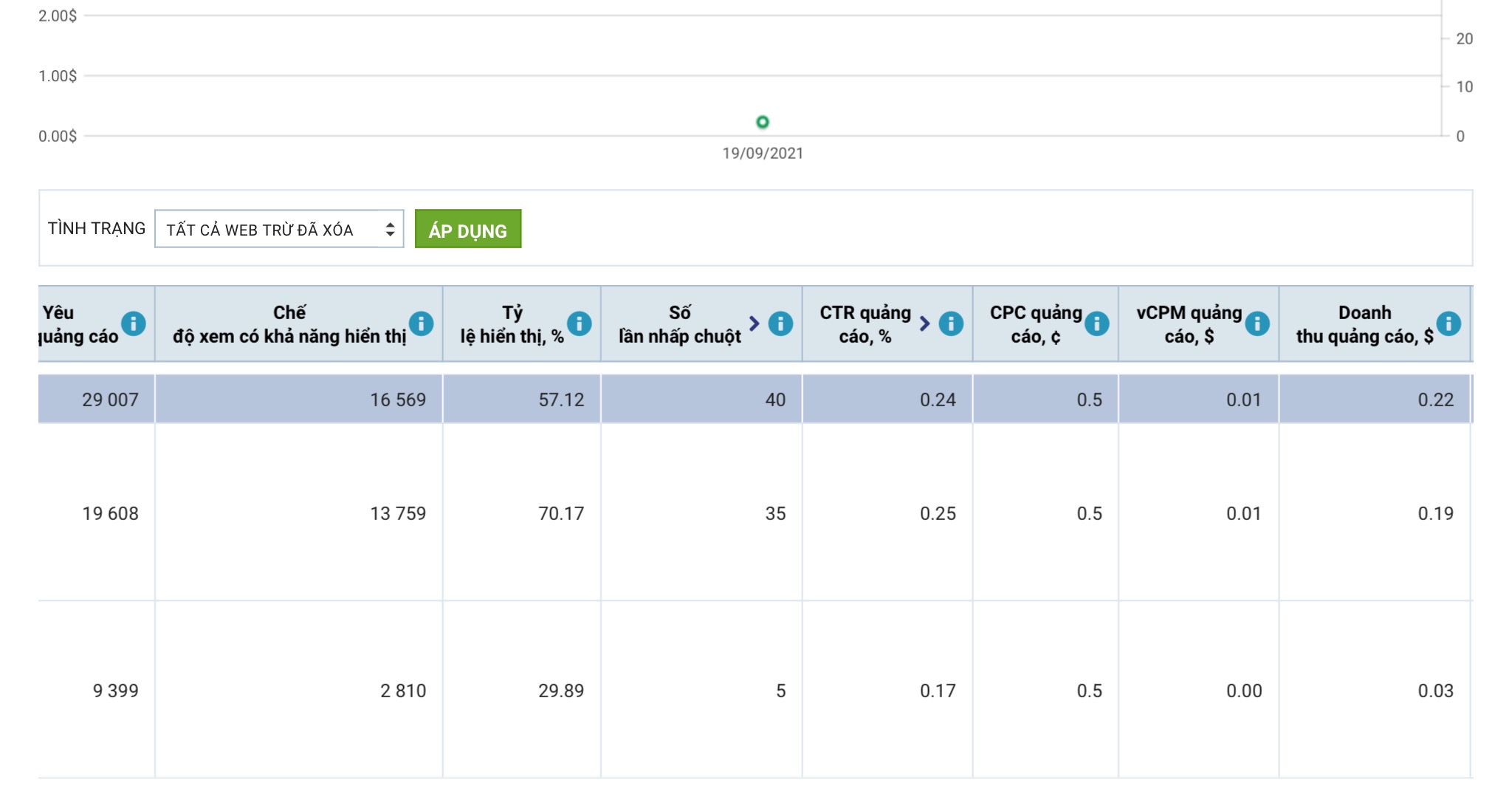Click info icon for Chế độ xem column

coord(421,324)
